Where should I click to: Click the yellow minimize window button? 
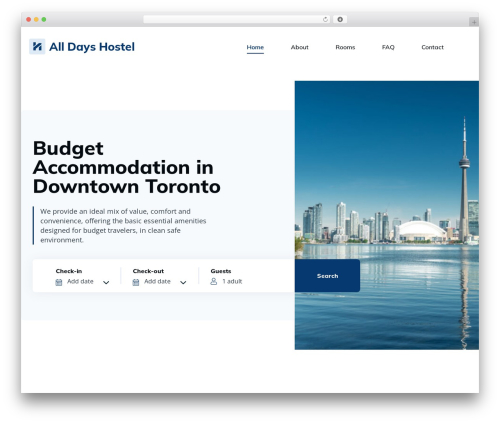pyautogui.click(x=36, y=20)
